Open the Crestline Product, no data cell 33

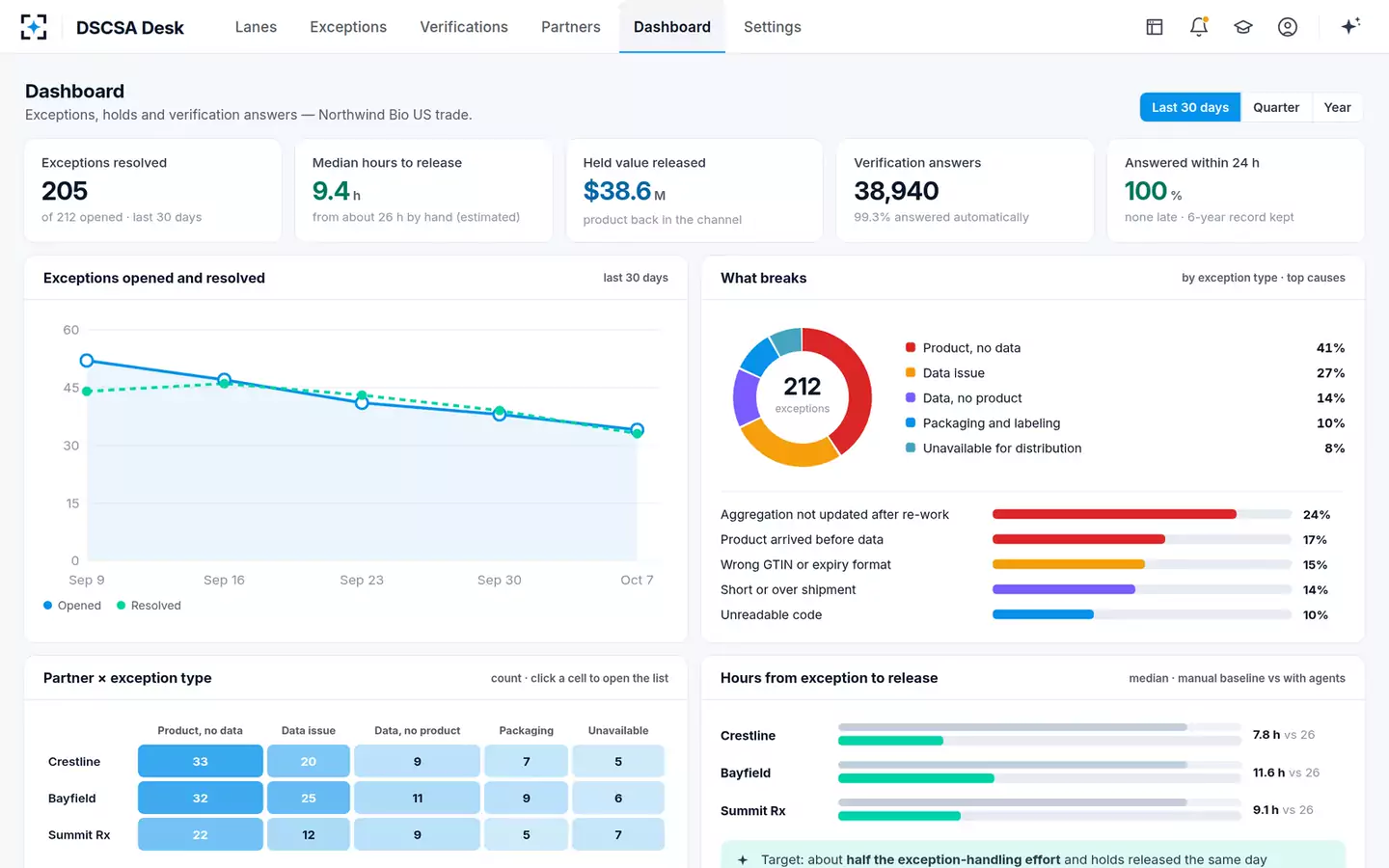click(x=201, y=761)
